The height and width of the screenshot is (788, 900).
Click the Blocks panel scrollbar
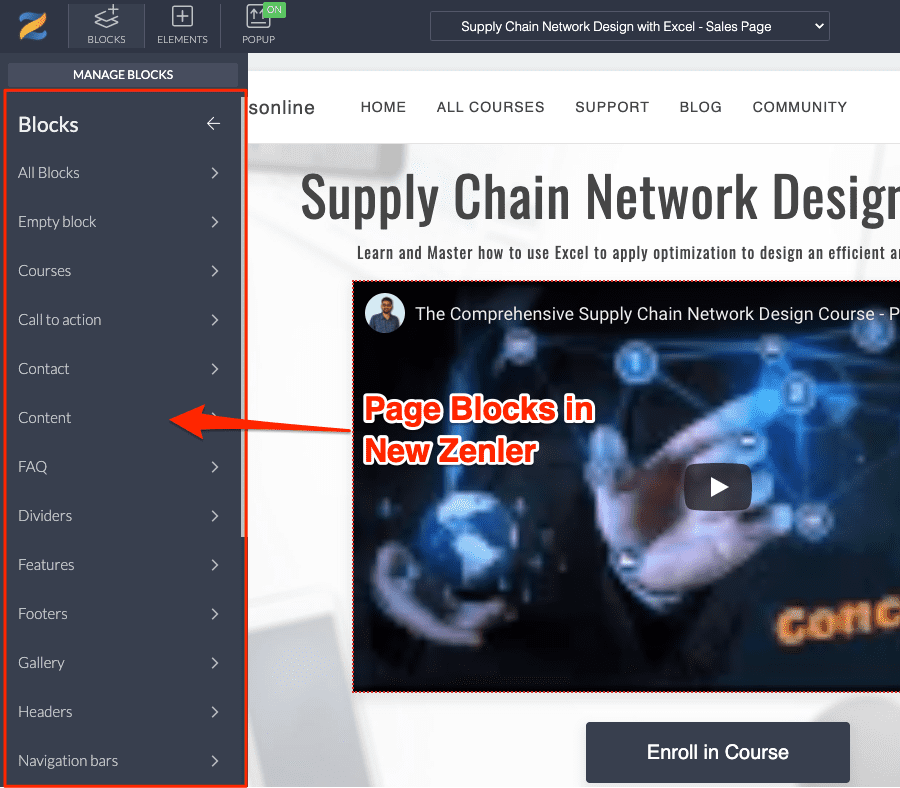pyautogui.click(x=243, y=317)
